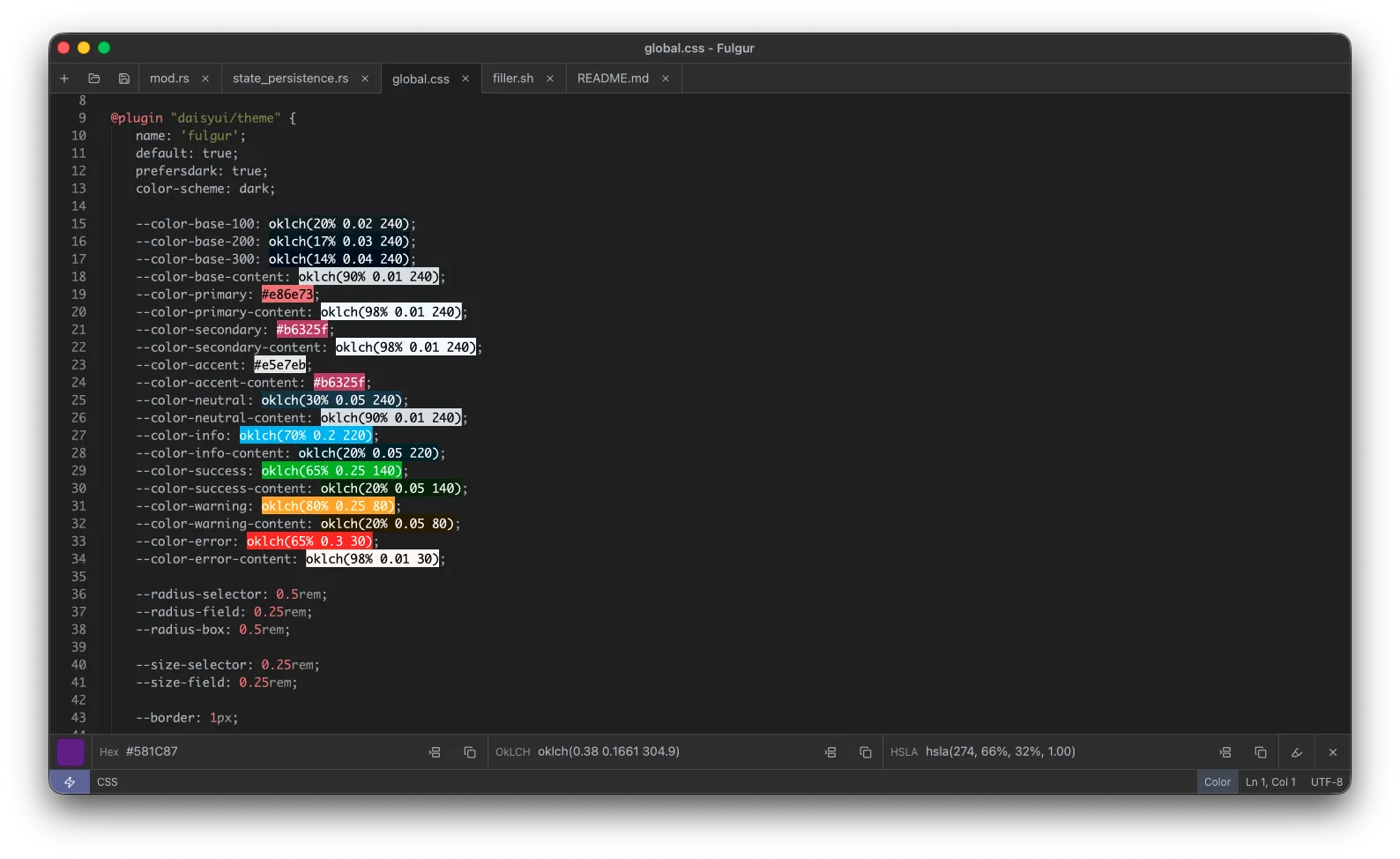Click oklch(90% 0.01 240) on base-content line
This screenshot has height=859, width=1400.
click(369, 277)
